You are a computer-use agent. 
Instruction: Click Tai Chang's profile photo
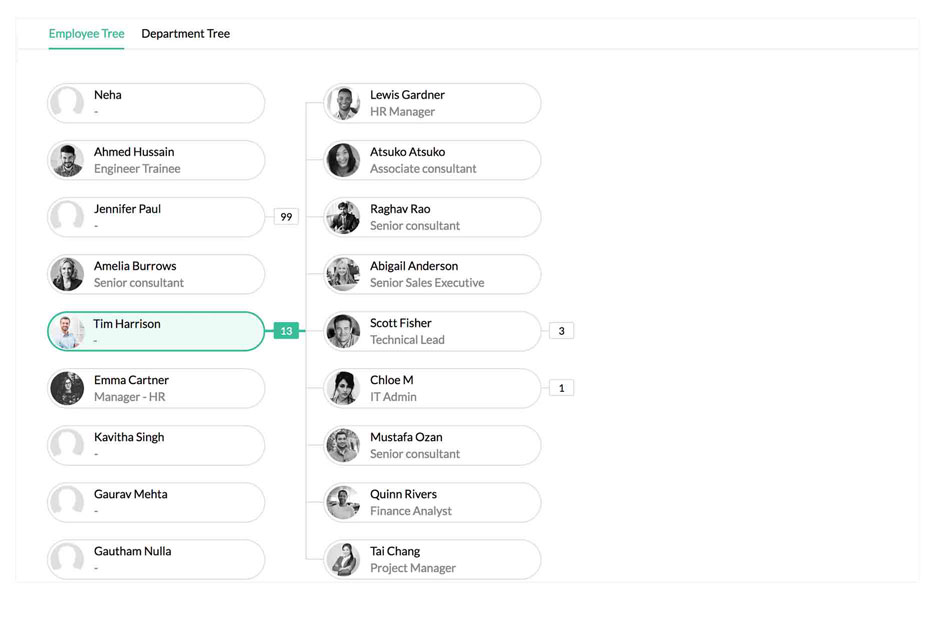[x=343, y=559]
